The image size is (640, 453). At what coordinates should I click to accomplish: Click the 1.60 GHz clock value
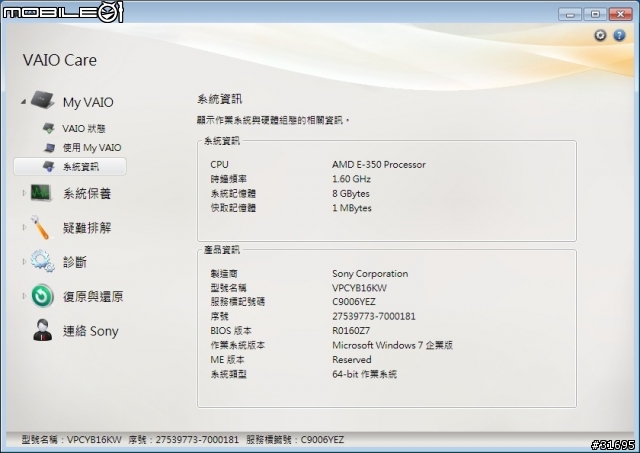pyautogui.click(x=351, y=179)
